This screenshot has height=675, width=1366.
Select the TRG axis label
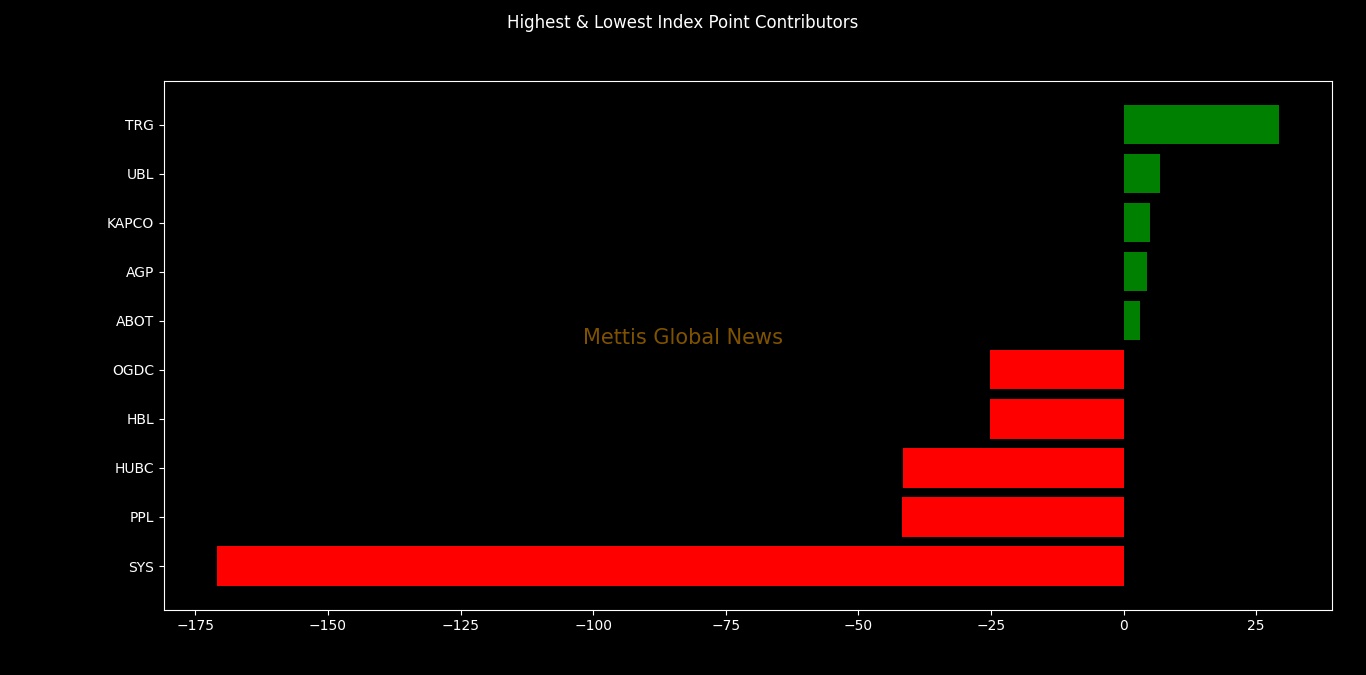(139, 125)
